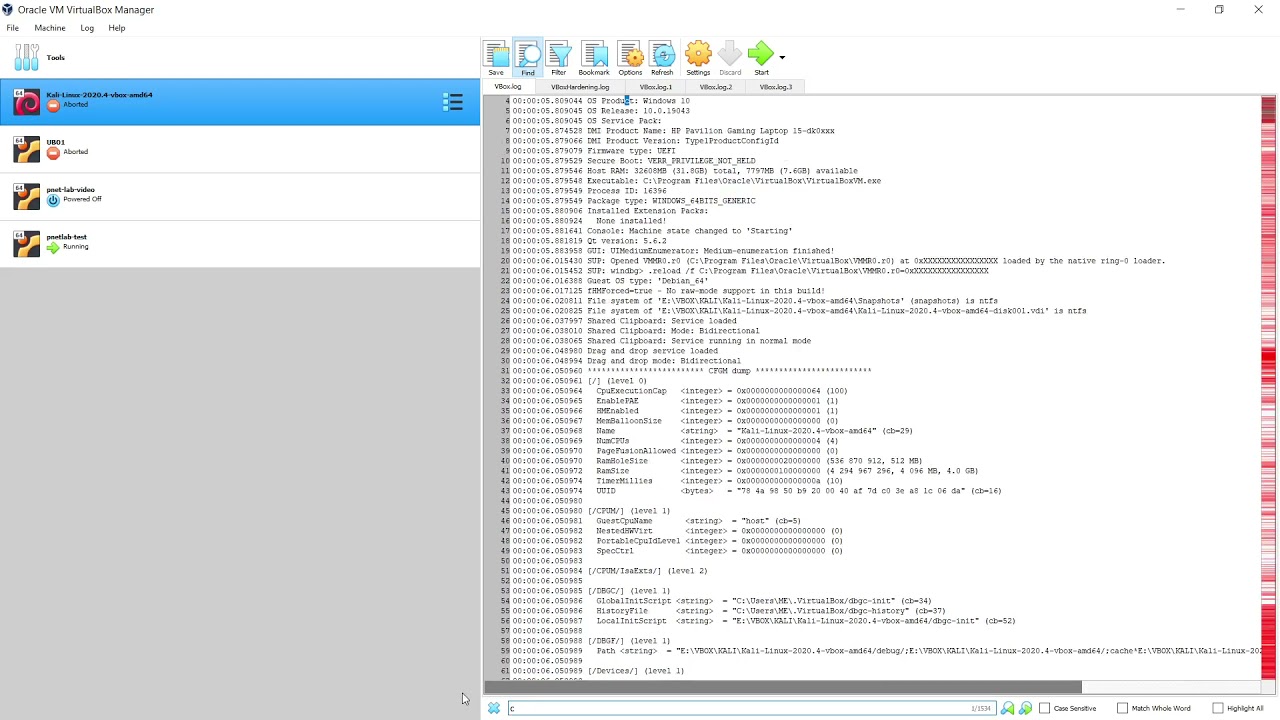Click the Discard arrow icon
Screen dimensions: 1280x720
click(730, 58)
